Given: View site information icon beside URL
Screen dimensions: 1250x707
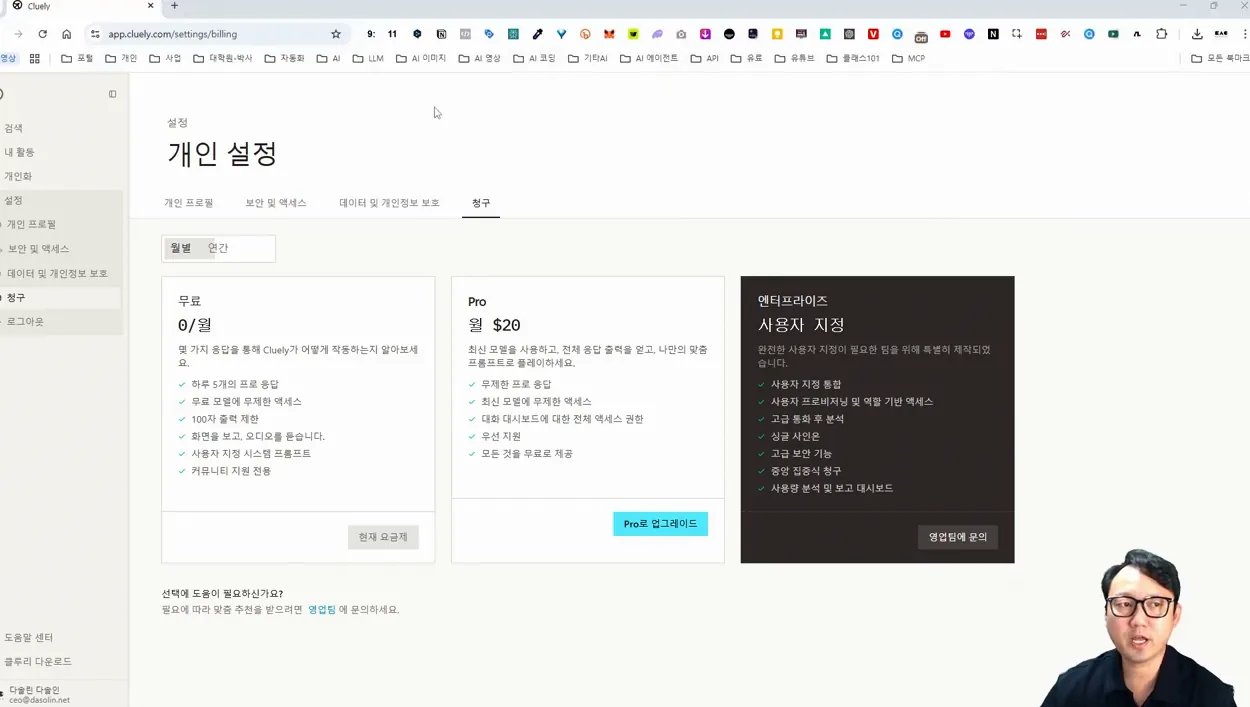Looking at the screenshot, I should (x=95, y=34).
